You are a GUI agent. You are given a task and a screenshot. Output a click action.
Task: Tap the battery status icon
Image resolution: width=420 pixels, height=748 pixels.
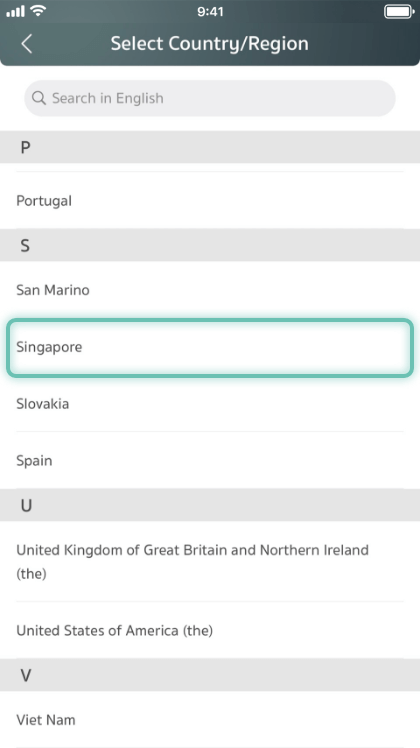(399, 11)
